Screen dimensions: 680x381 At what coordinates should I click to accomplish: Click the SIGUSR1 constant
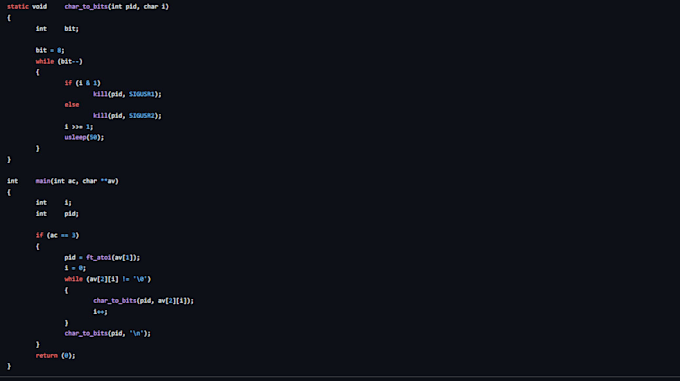pos(141,94)
